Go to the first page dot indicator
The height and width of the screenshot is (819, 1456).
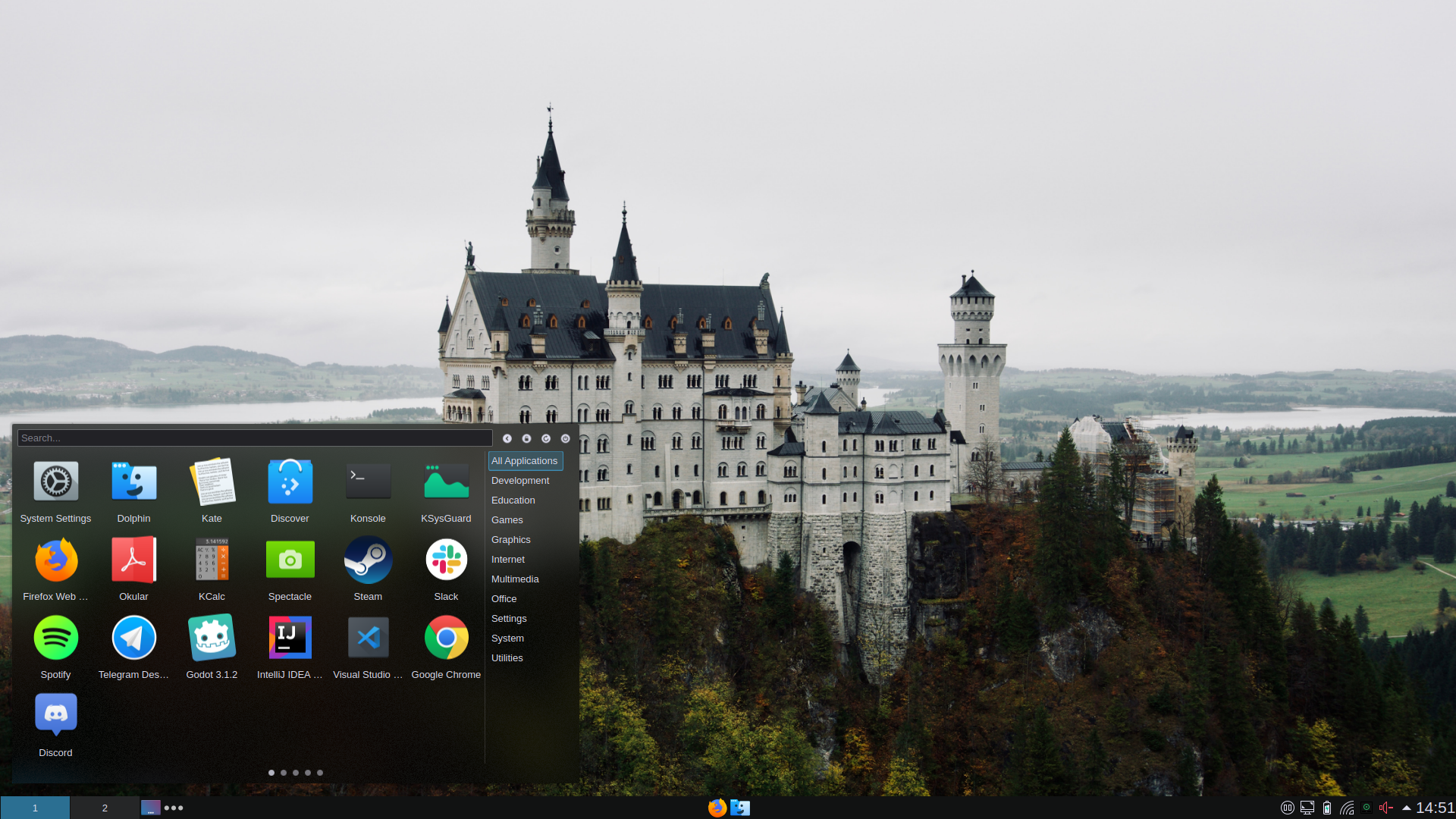point(271,773)
